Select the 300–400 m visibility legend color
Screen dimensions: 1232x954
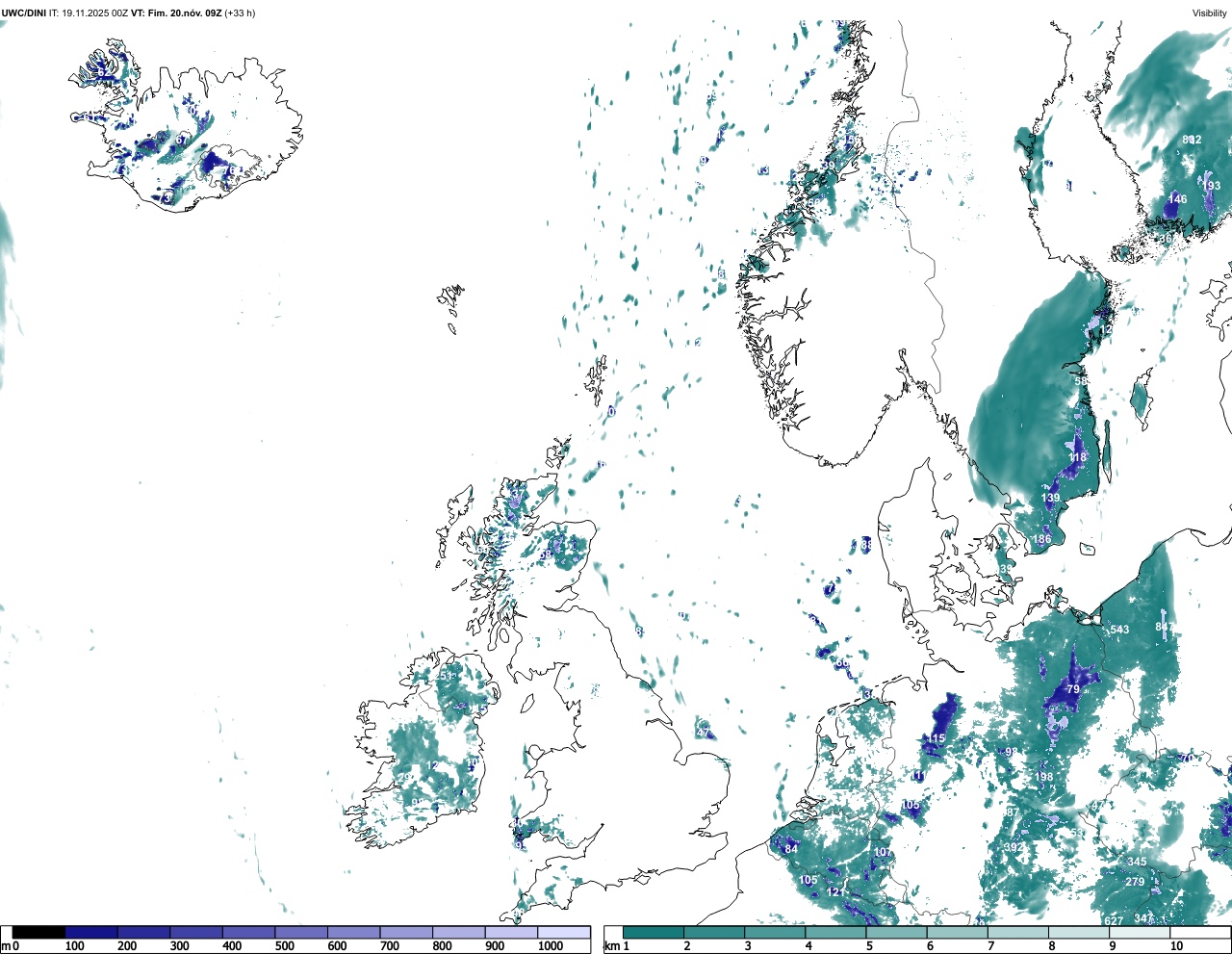point(196,932)
